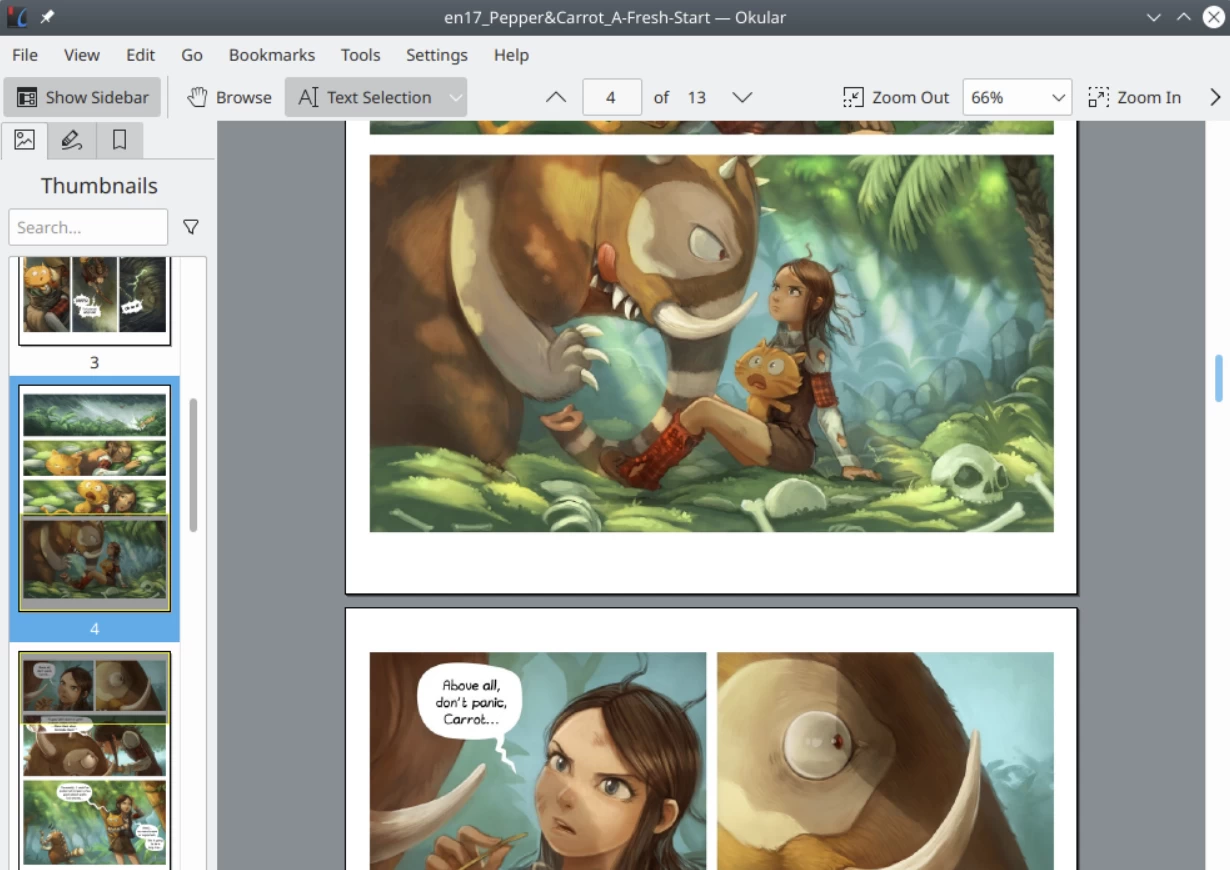Open the Thumbnails sidebar tab icon
Viewport: 1230px width, 870px height.
[x=24, y=141]
